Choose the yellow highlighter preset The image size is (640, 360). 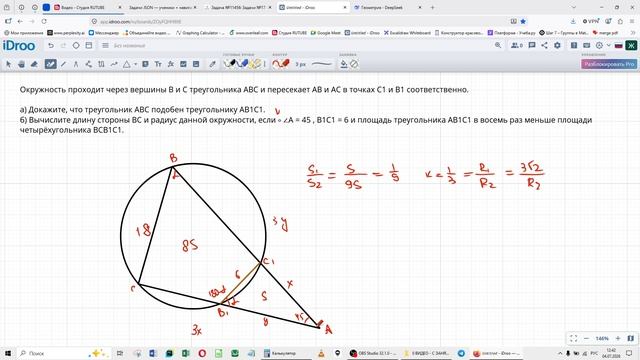pyautogui.click(x=256, y=64)
